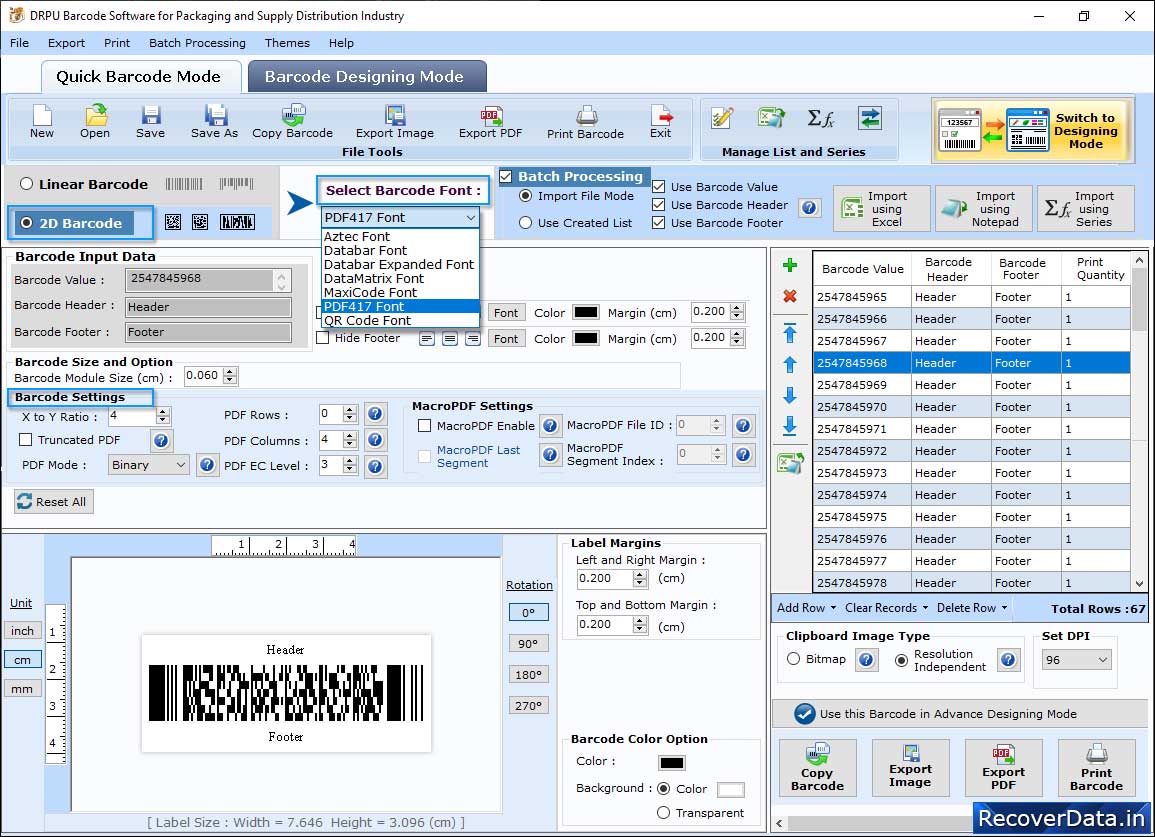Choose MaxiCode Font from list
The height and width of the screenshot is (837, 1155).
click(x=401, y=293)
